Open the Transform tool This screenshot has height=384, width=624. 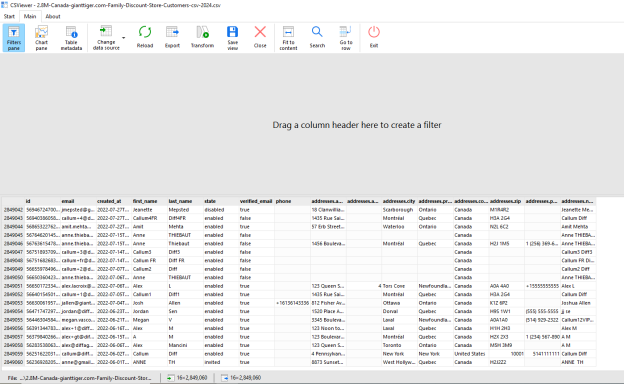[202, 38]
